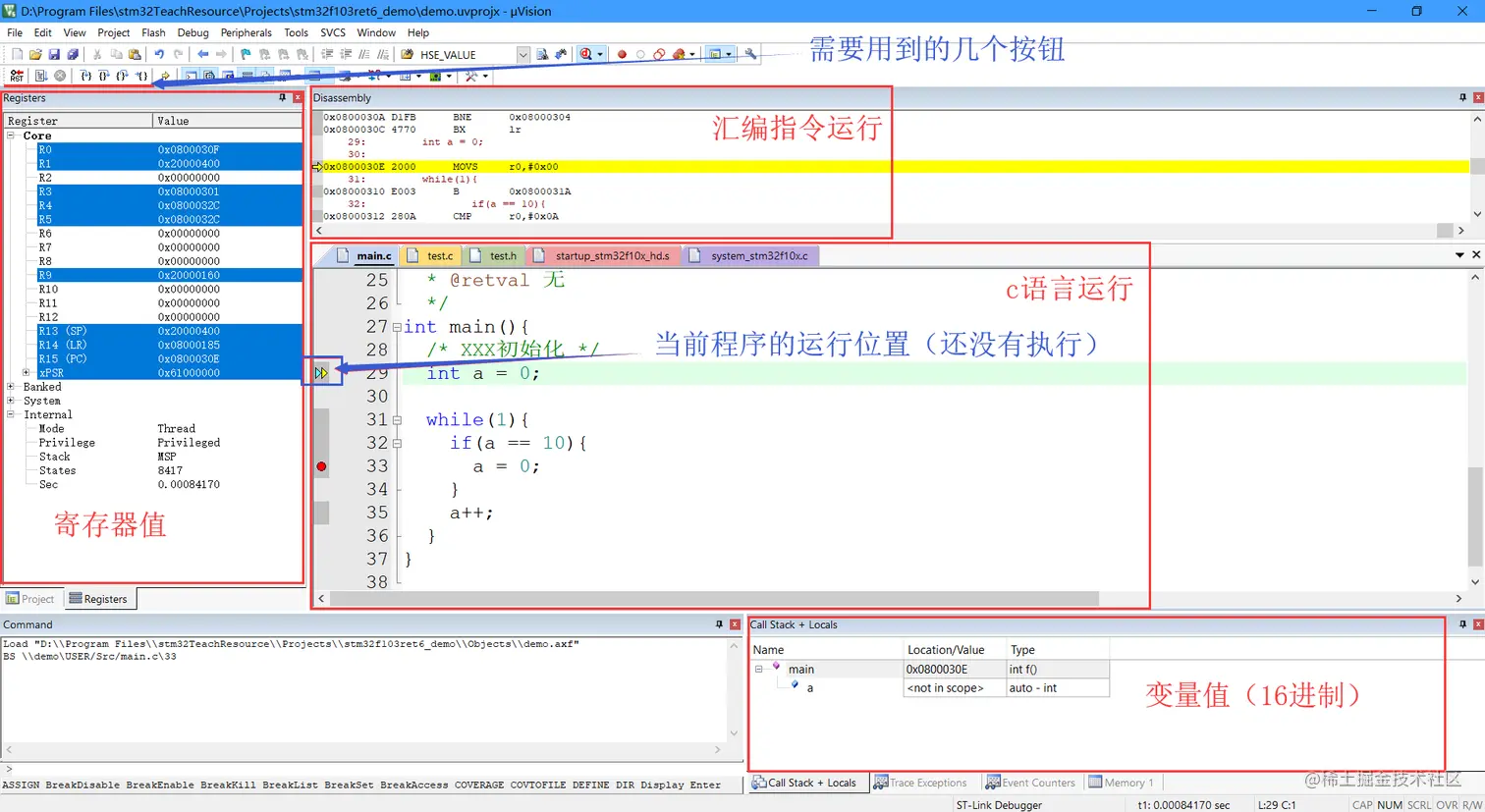The height and width of the screenshot is (812, 1485).
Task: Click the Value column header in Registers
Action: pos(228,121)
